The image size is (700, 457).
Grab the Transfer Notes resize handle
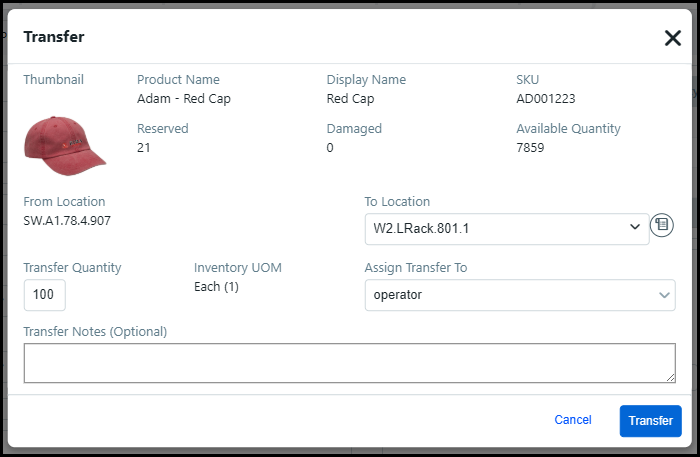[670, 376]
